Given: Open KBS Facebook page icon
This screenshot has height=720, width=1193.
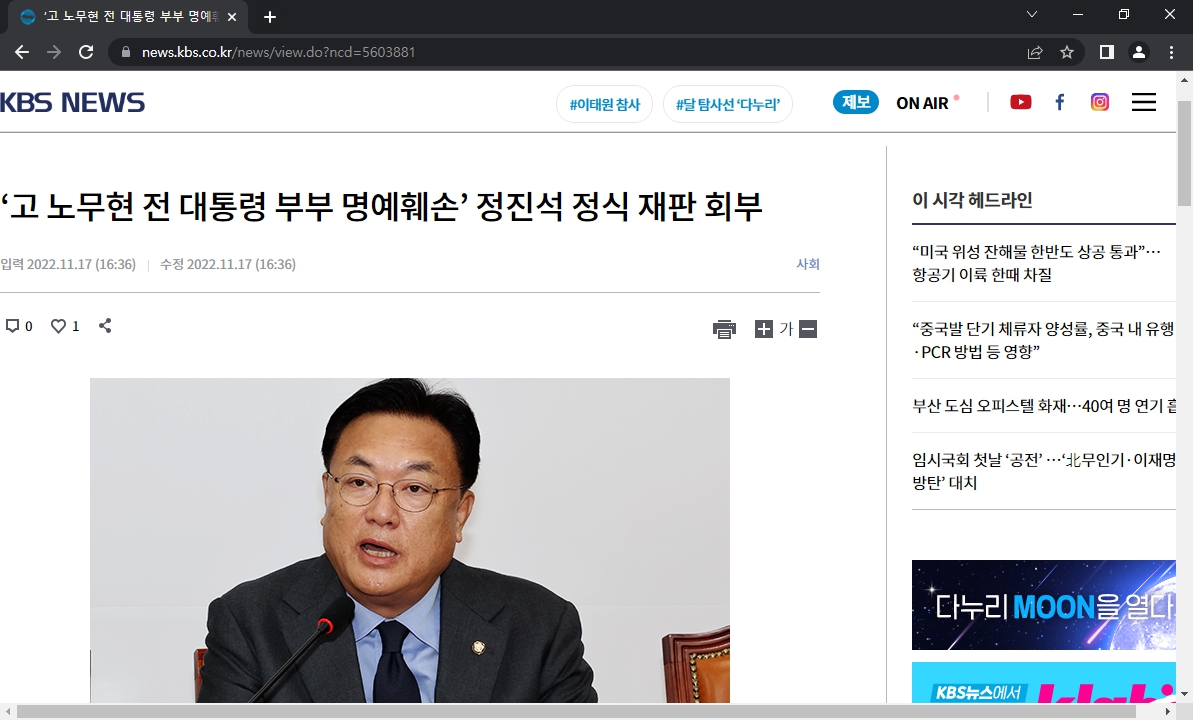Looking at the screenshot, I should [1060, 102].
